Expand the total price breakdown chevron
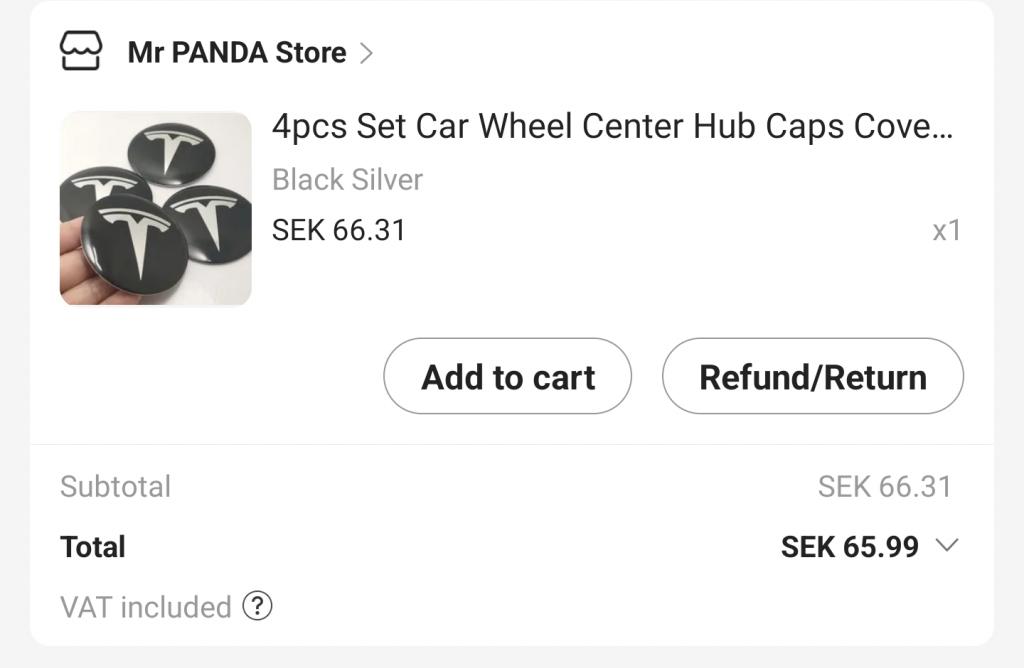 (947, 545)
